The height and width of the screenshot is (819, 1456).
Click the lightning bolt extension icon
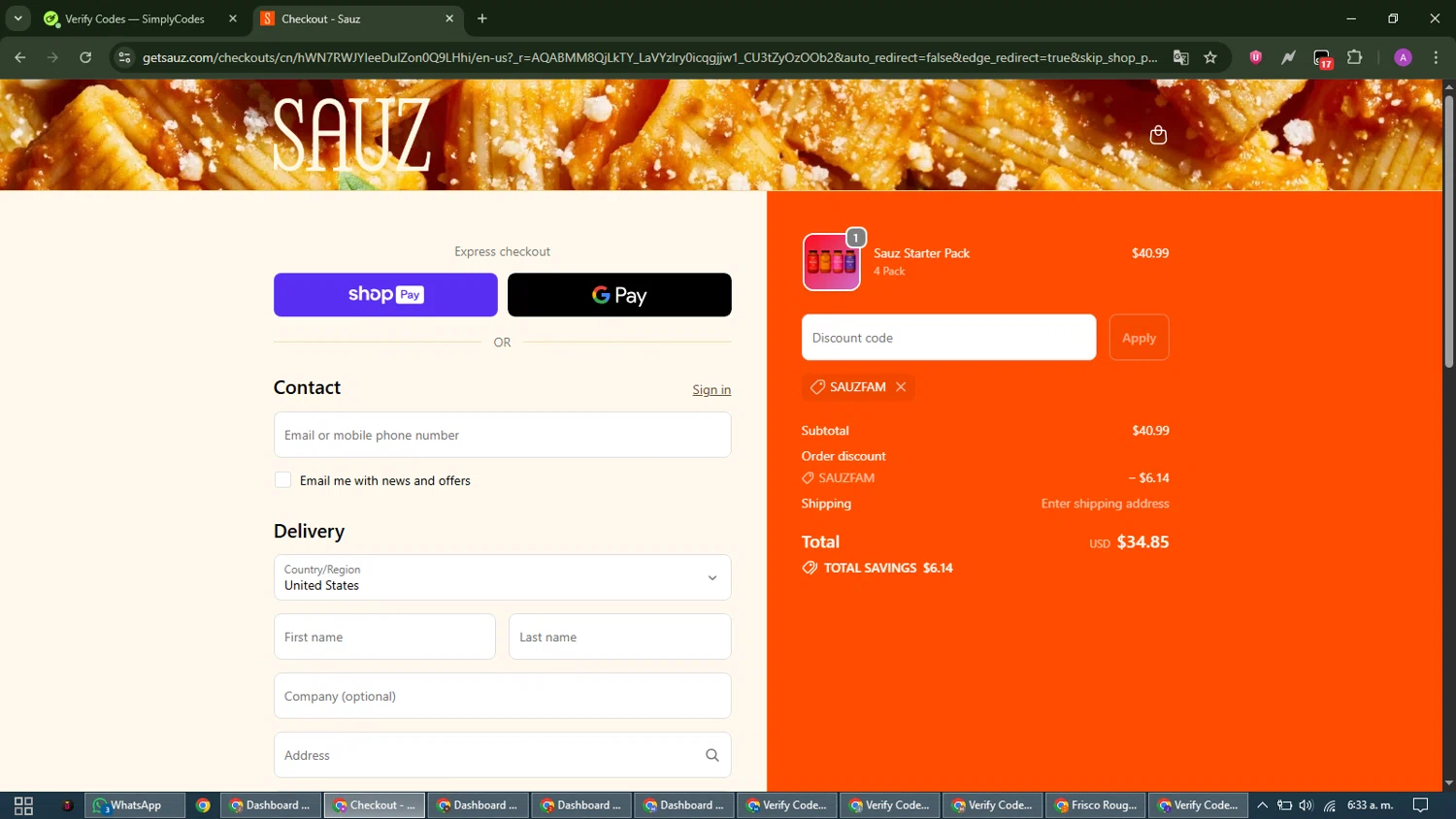(1288, 57)
